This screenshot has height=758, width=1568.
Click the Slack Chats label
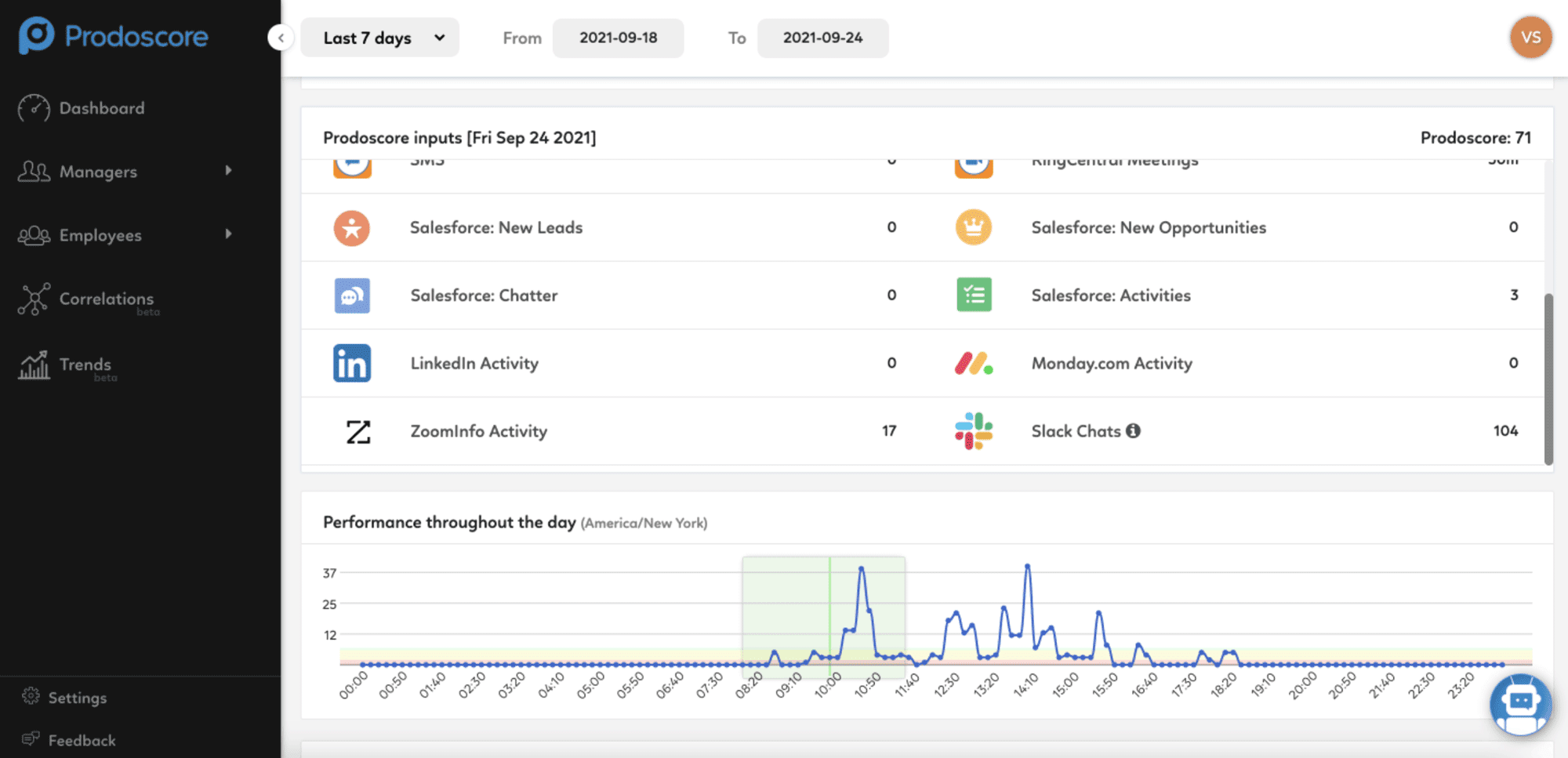pyautogui.click(x=1076, y=431)
